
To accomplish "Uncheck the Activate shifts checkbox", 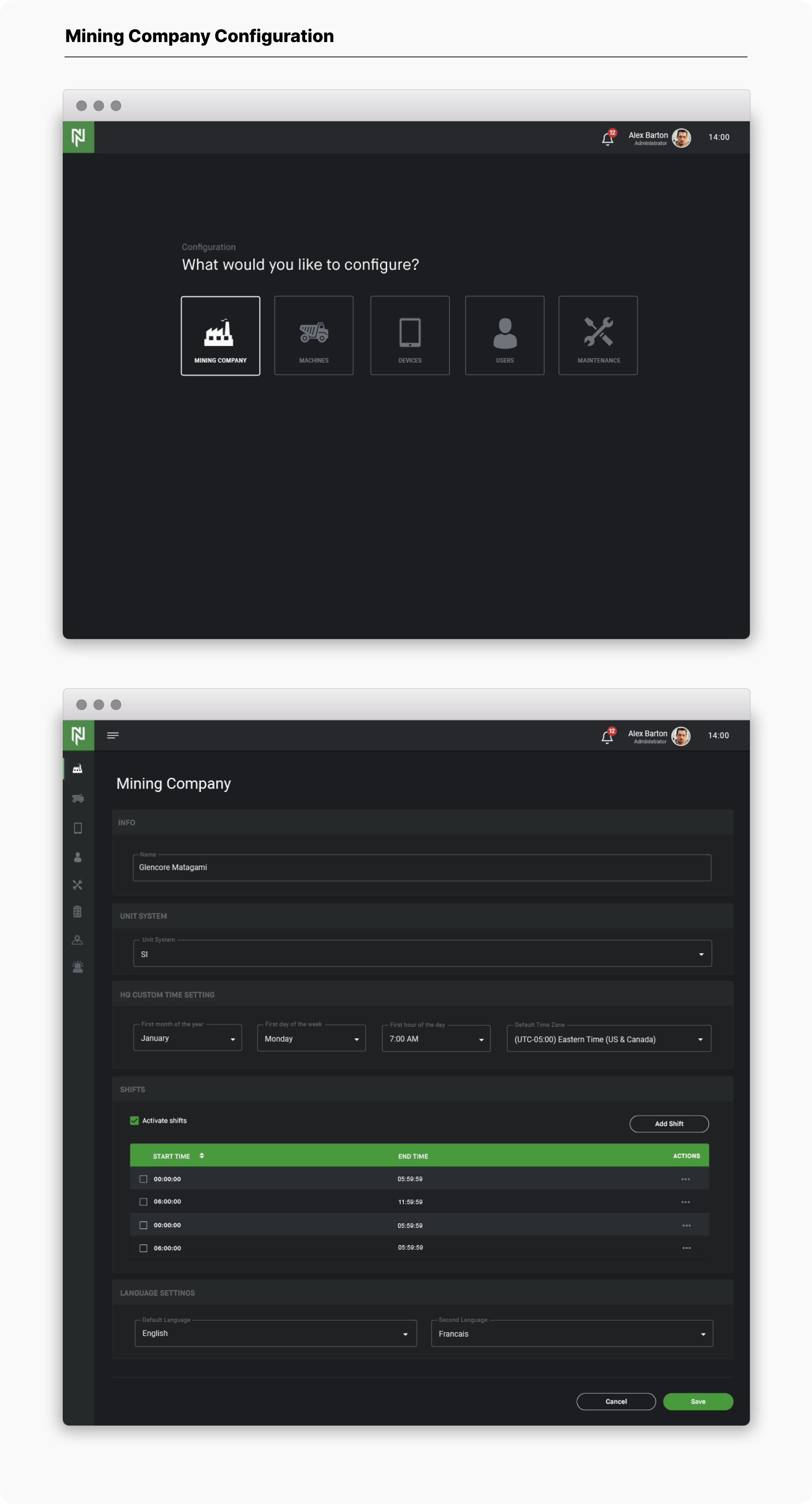I will [134, 1120].
